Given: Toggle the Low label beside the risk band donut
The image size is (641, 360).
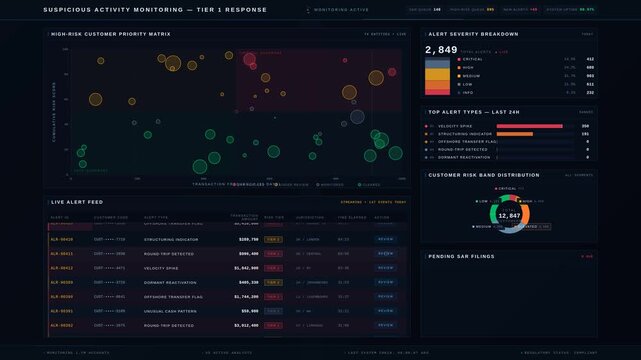Looking at the screenshot, I should (x=487, y=201).
